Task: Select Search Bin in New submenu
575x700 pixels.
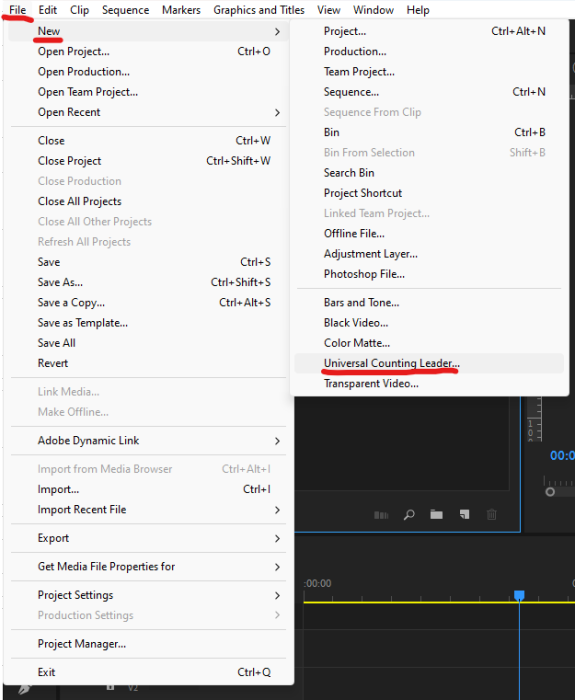Action: pos(429,173)
